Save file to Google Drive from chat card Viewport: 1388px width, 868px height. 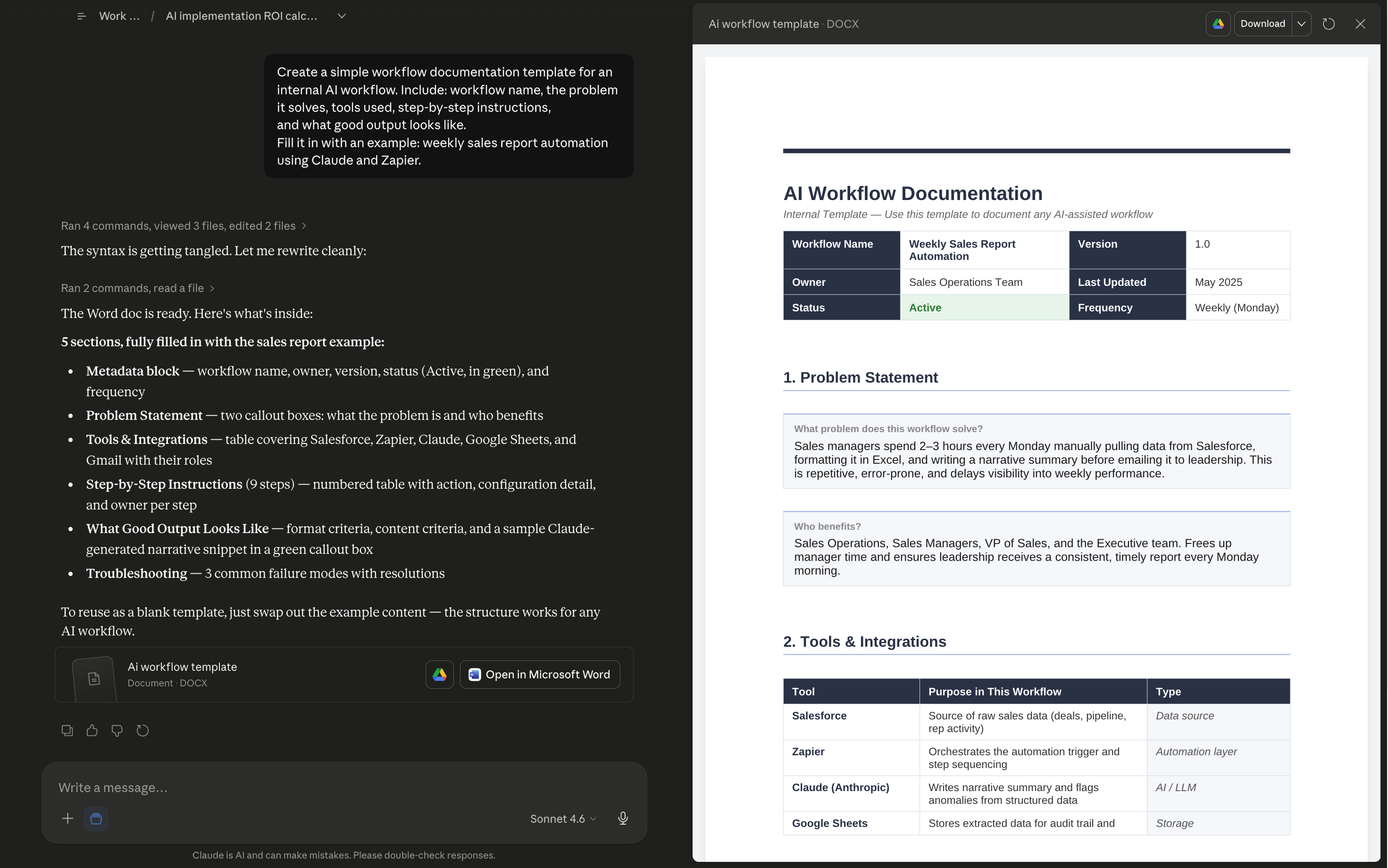(440, 675)
